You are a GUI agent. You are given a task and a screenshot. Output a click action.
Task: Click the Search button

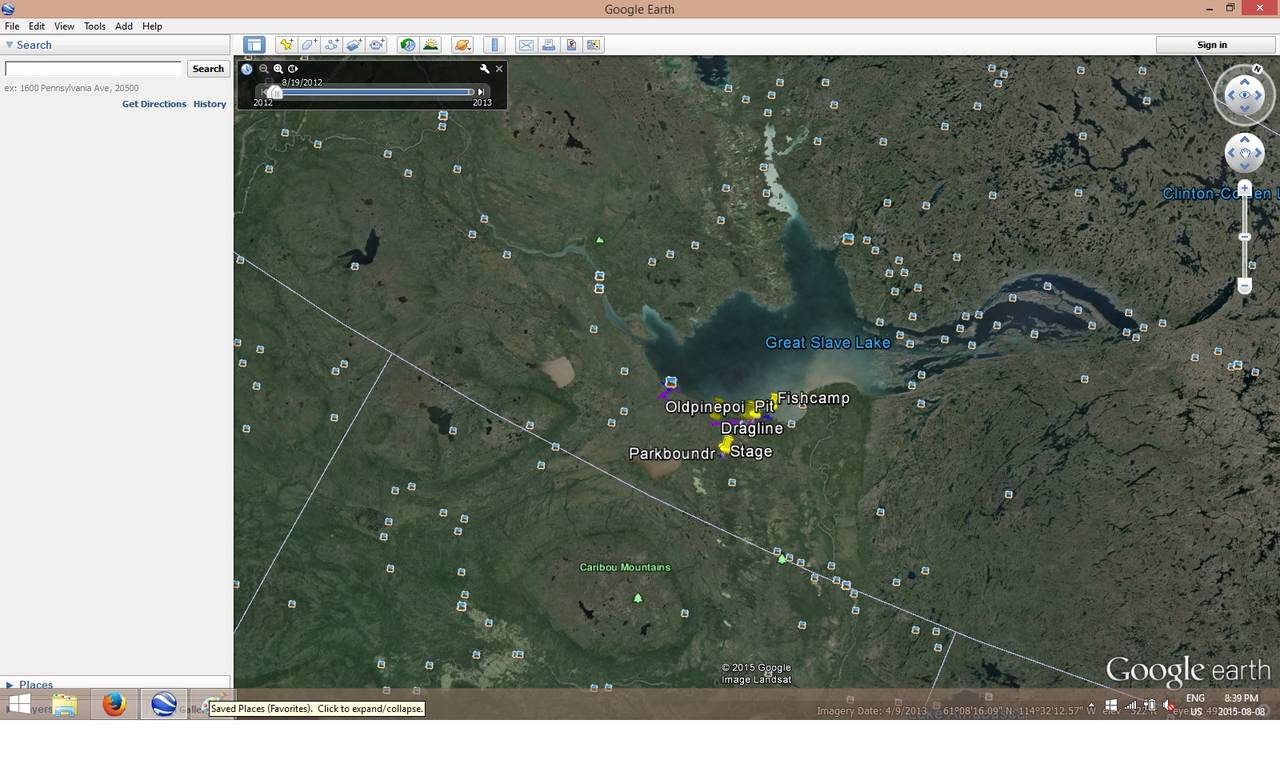(208, 69)
